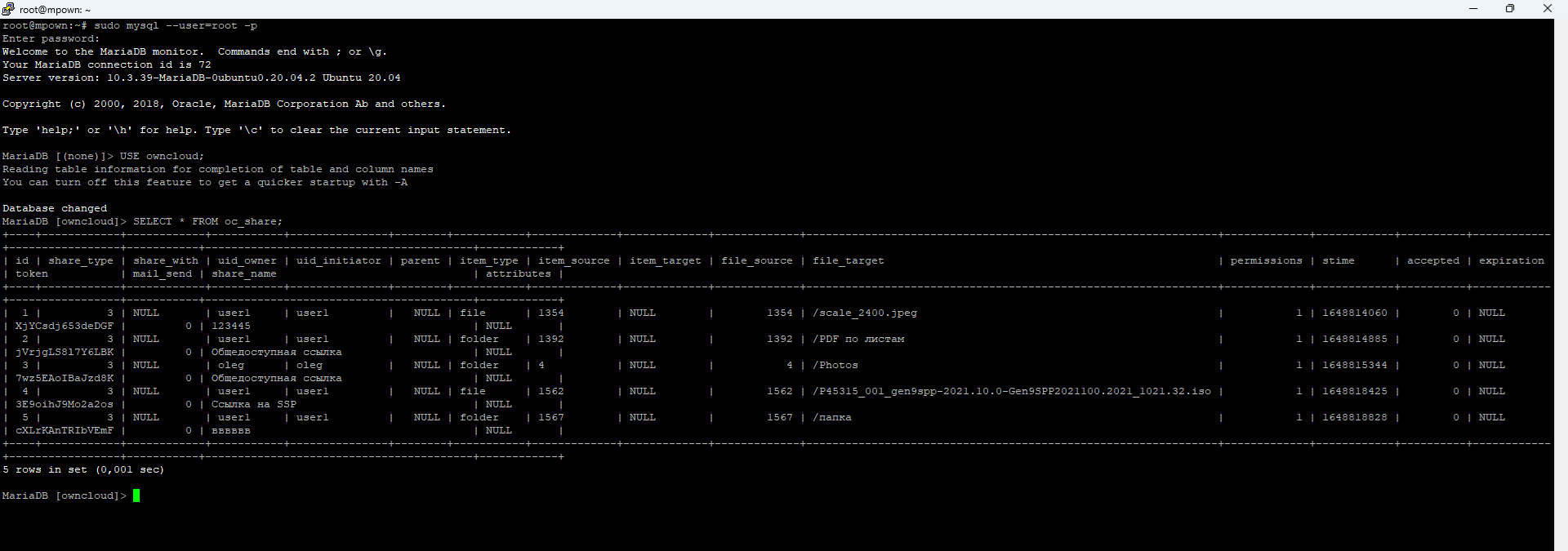Minimize the root@mpown terminal window
Screen dimensions: 1568x551
[x=1473, y=9]
